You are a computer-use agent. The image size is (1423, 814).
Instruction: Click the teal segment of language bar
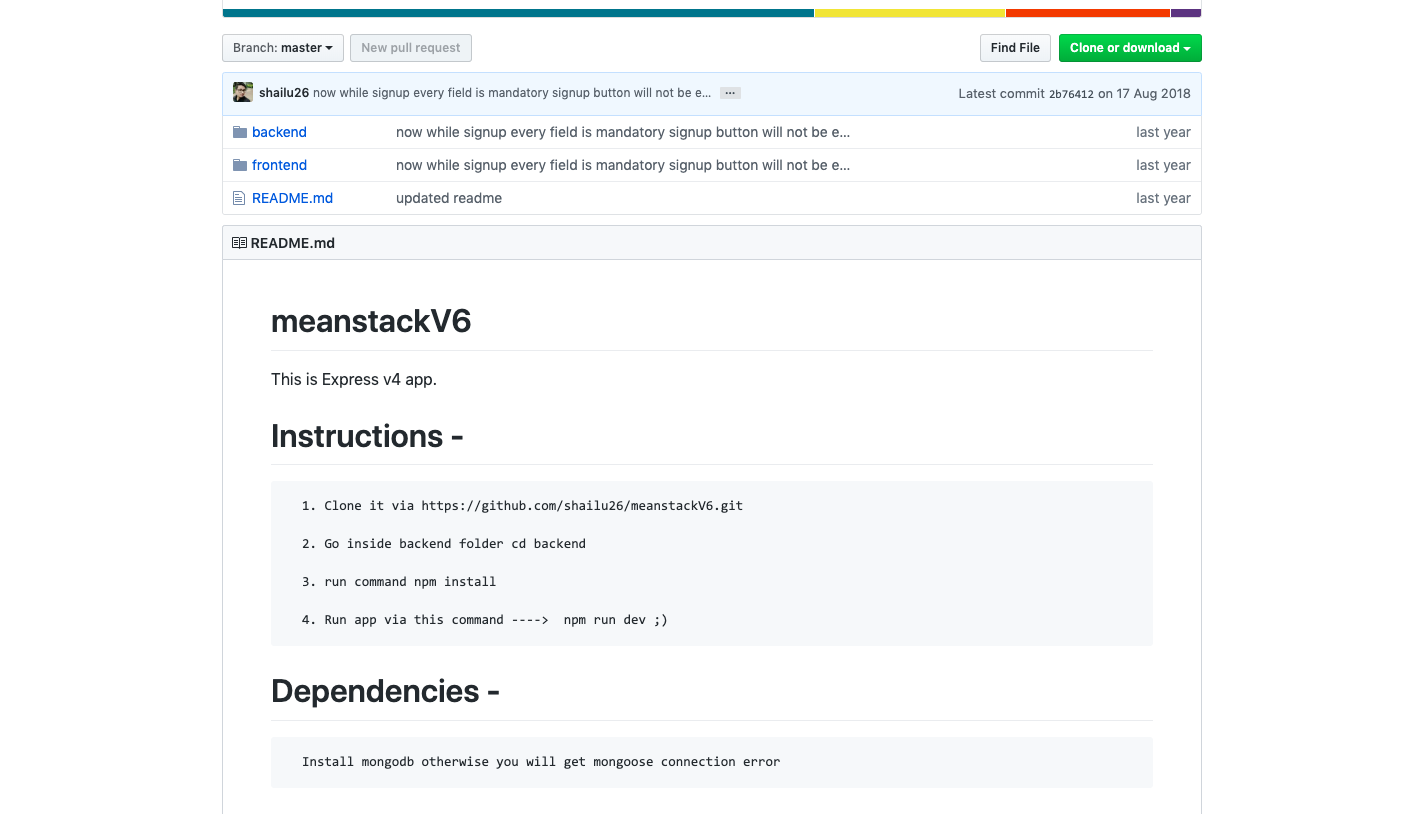tap(518, 13)
